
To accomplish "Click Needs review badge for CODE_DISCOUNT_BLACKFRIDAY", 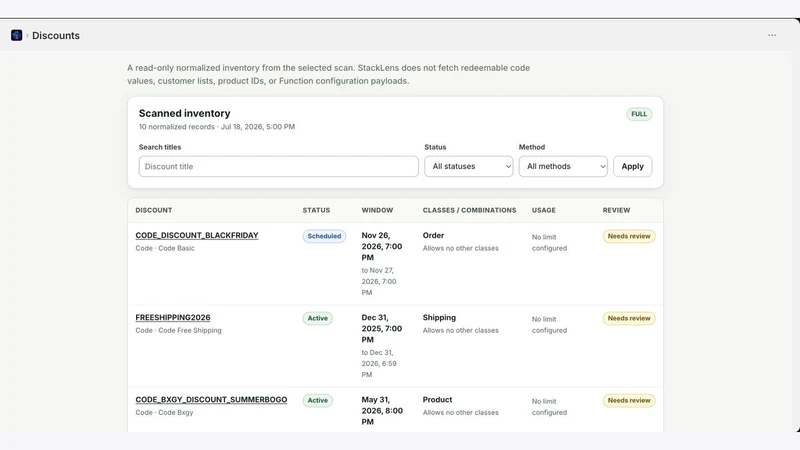I will (x=629, y=236).
